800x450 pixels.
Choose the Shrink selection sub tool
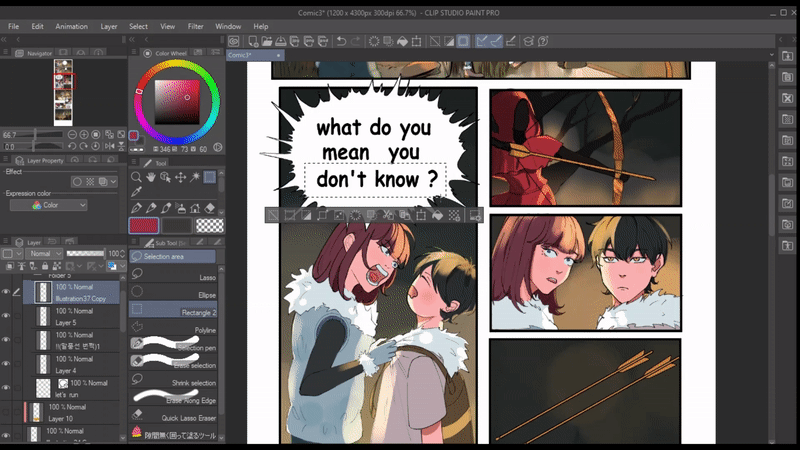coord(173,380)
